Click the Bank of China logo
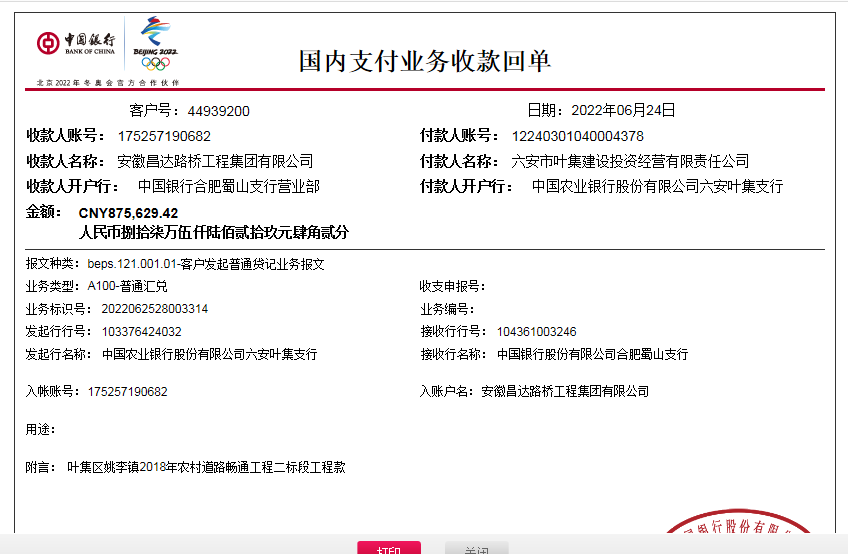This screenshot has height=554, width=848. tap(76, 43)
